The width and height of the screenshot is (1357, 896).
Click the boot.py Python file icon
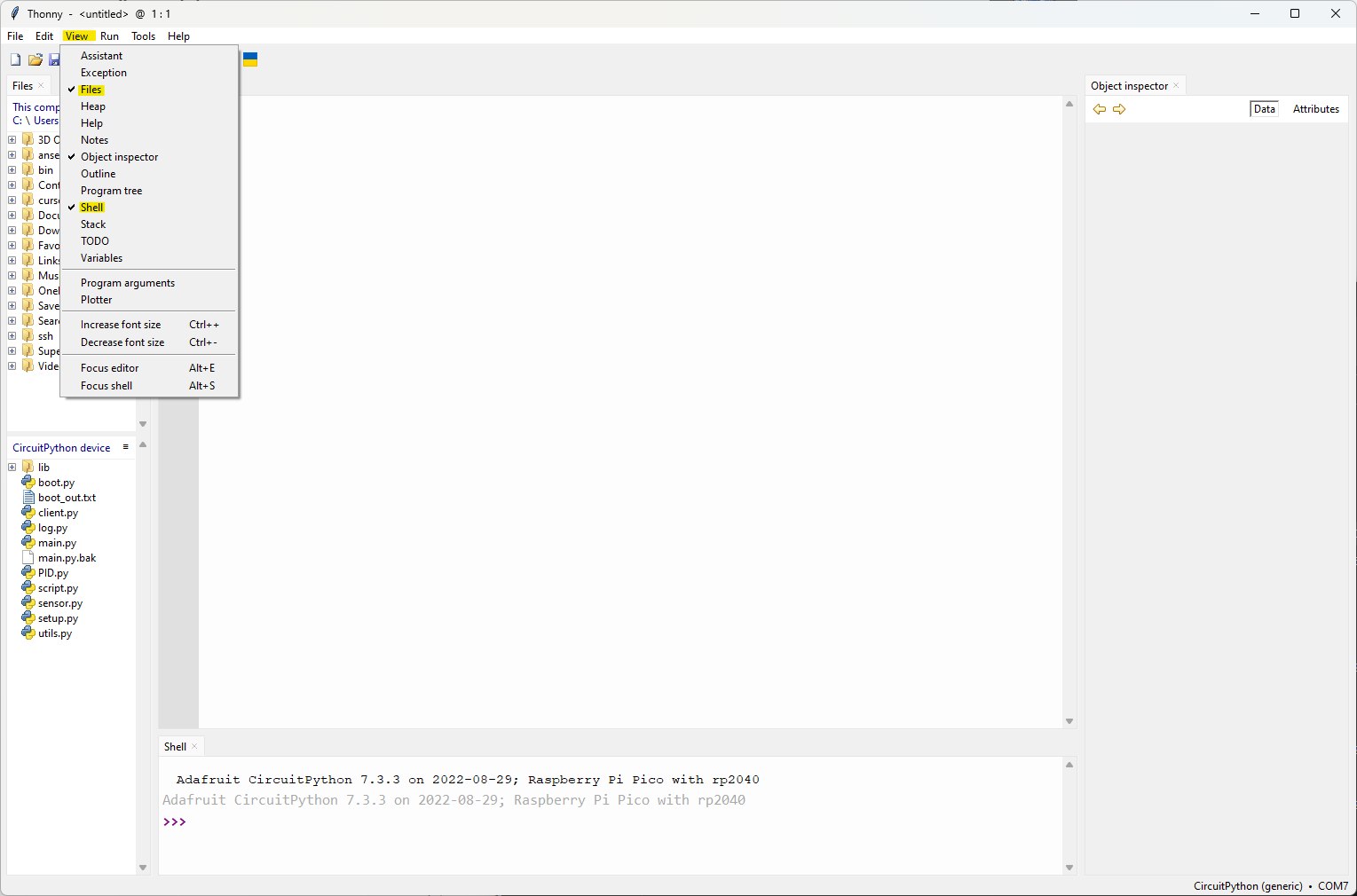coord(28,482)
